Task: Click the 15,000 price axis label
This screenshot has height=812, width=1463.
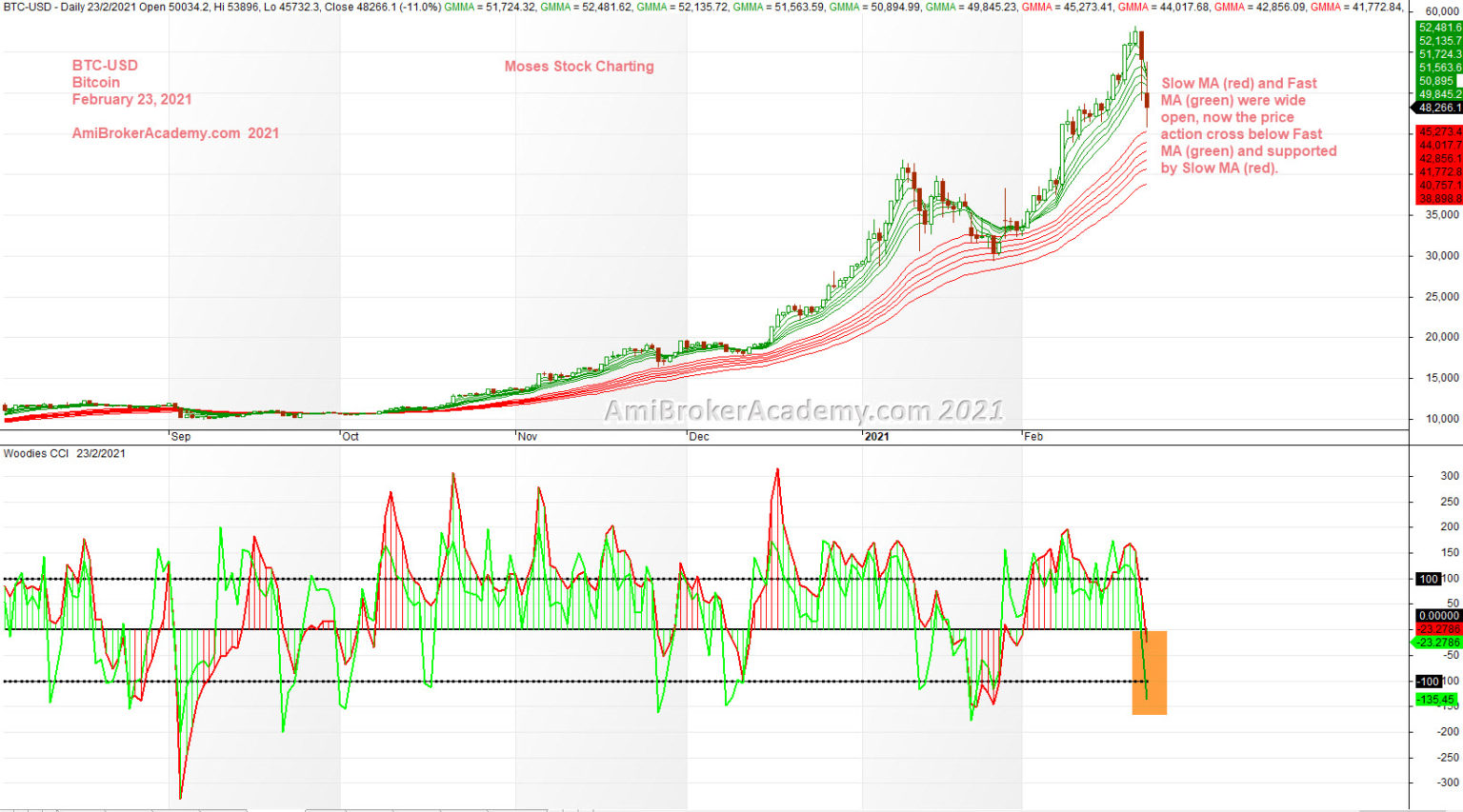Action: [1442, 378]
